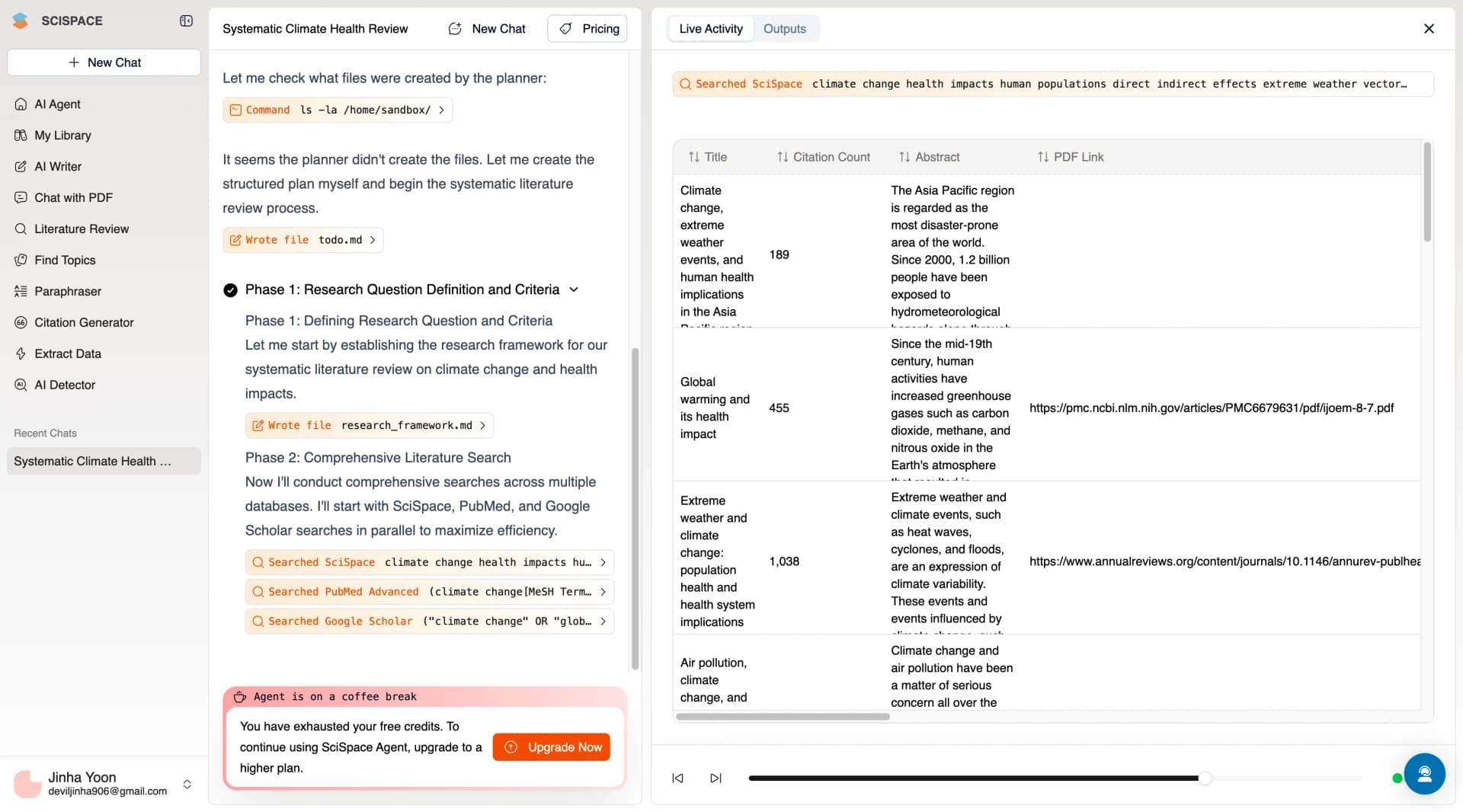Click the table vertical scrollbar

pyautogui.click(x=1427, y=193)
